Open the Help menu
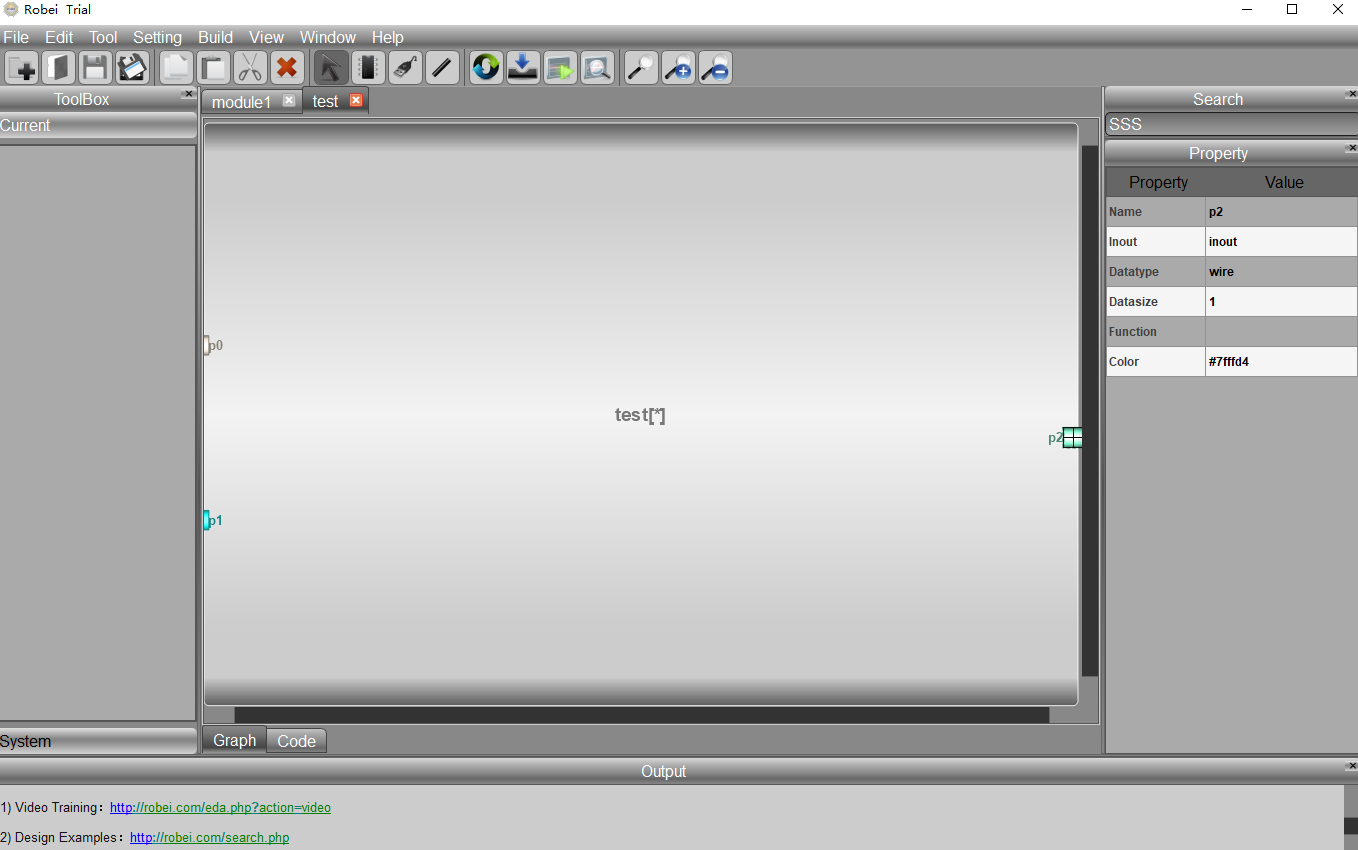The image size is (1358, 850). point(388,37)
